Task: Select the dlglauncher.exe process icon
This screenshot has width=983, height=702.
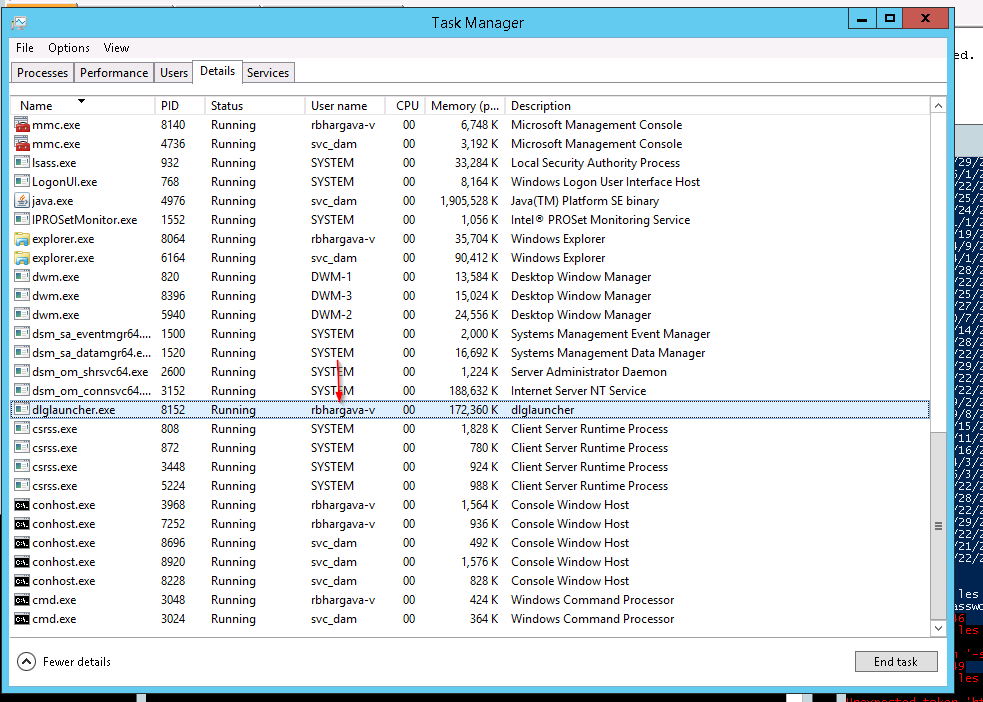Action: (x=22, y=410)
